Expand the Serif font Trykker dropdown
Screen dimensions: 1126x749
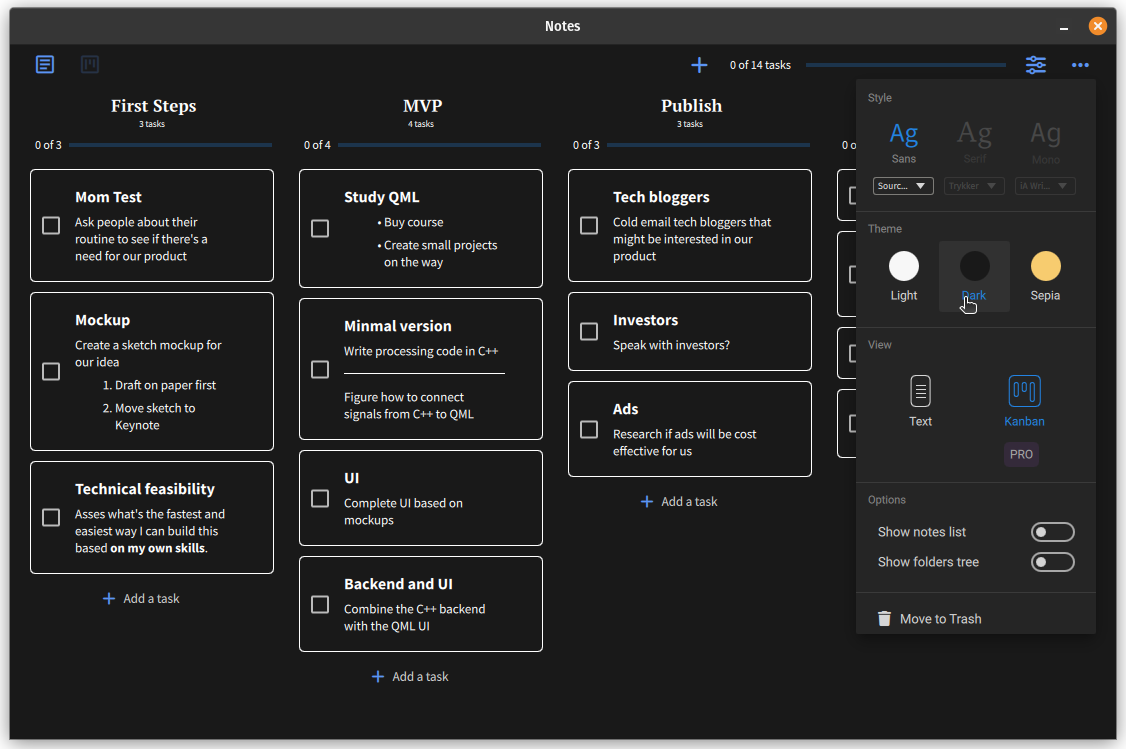[974, 186]
